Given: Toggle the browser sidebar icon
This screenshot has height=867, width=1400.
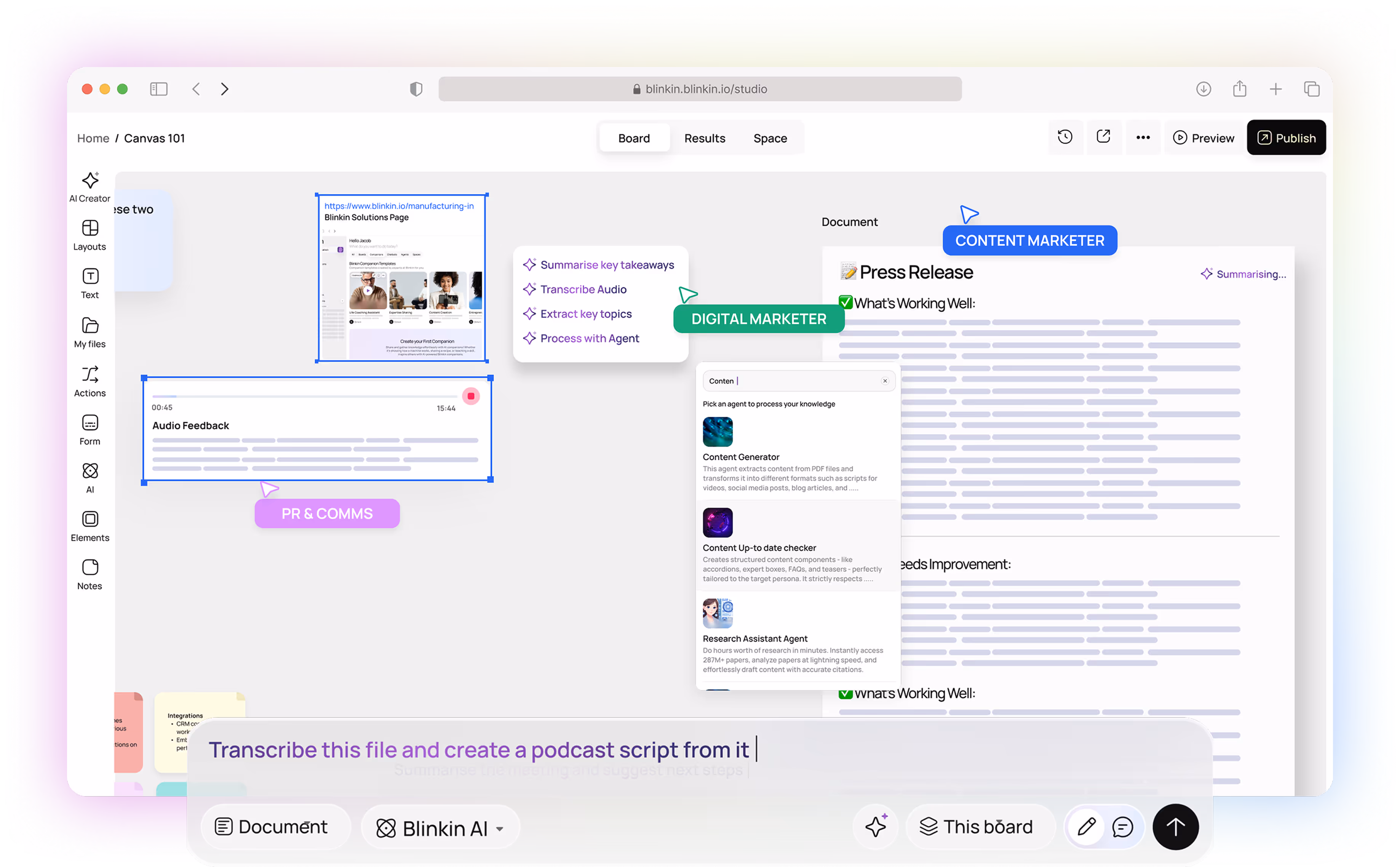Looking at the screenshot, I should coord(159,89).
